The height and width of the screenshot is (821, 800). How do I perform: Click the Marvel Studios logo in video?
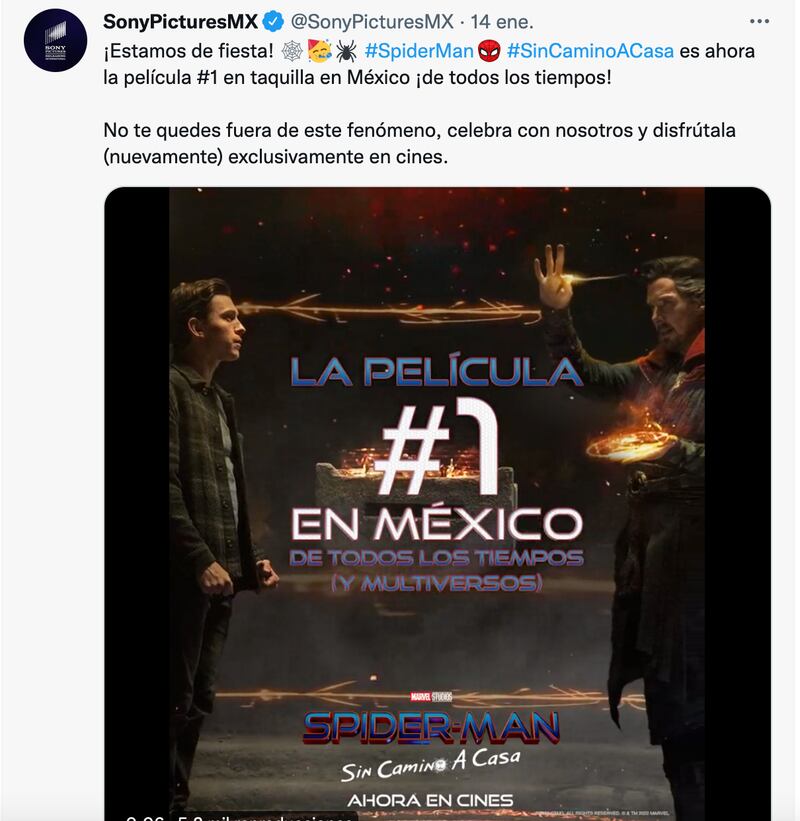click(431, 696)
